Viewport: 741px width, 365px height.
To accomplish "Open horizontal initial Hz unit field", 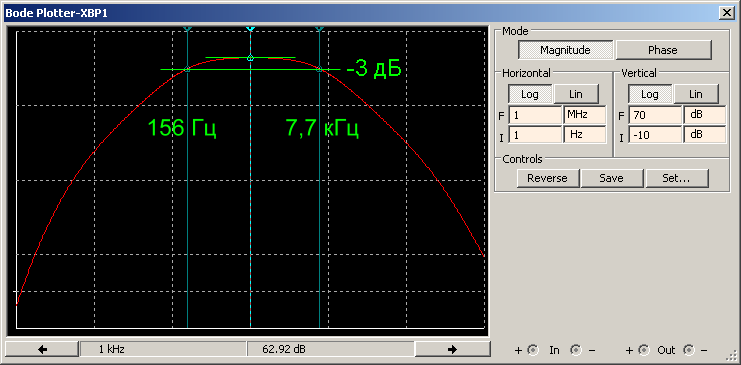I will point(585,134).
